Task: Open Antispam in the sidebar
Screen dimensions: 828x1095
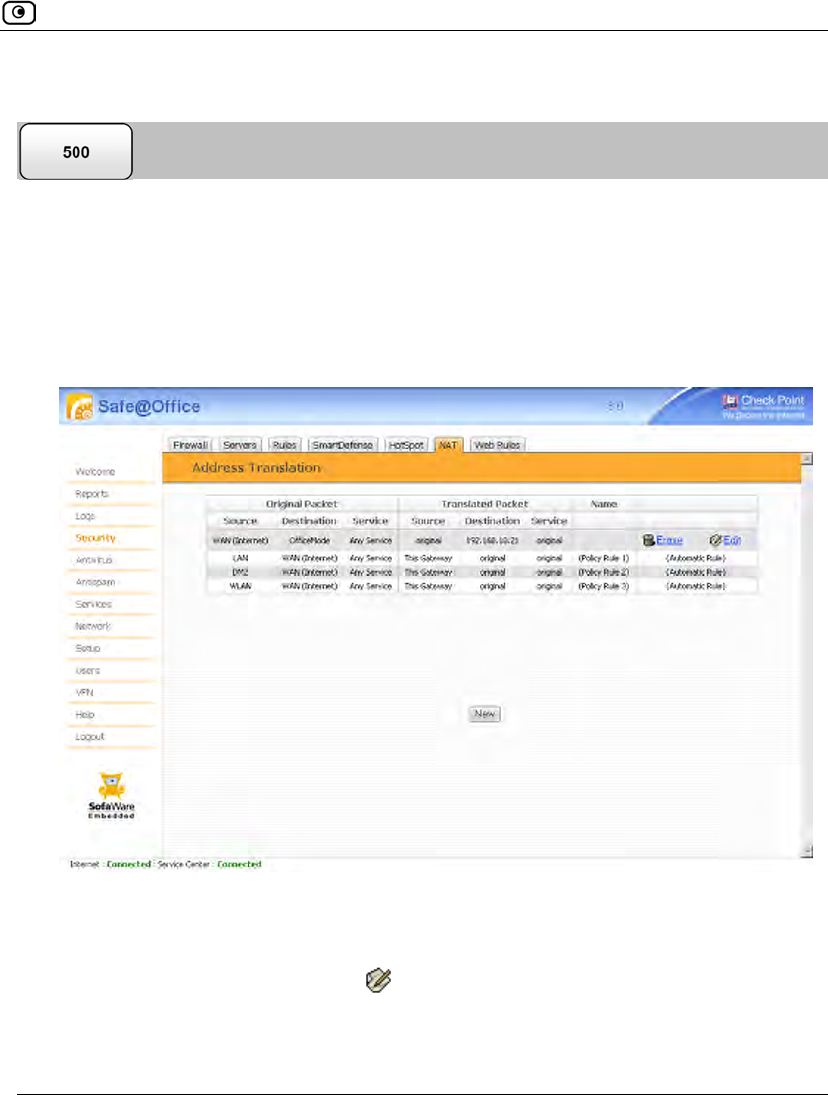Action: (95, 582)
